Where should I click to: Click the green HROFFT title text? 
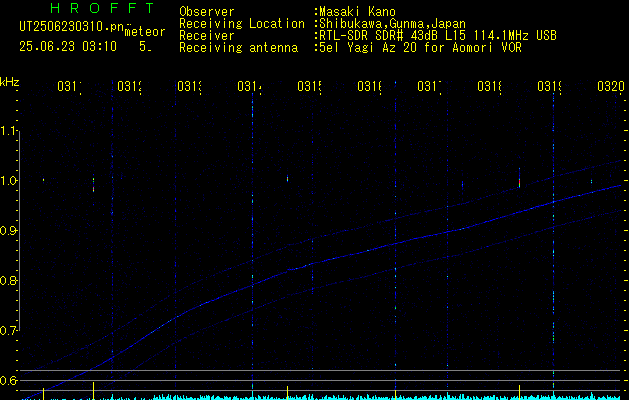click(x=102, y=8)
